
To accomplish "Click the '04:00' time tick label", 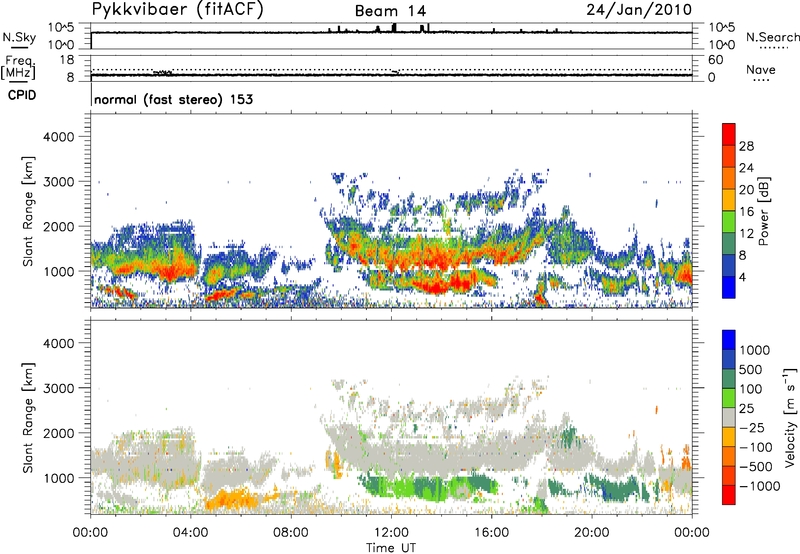I will coord(190,533).
